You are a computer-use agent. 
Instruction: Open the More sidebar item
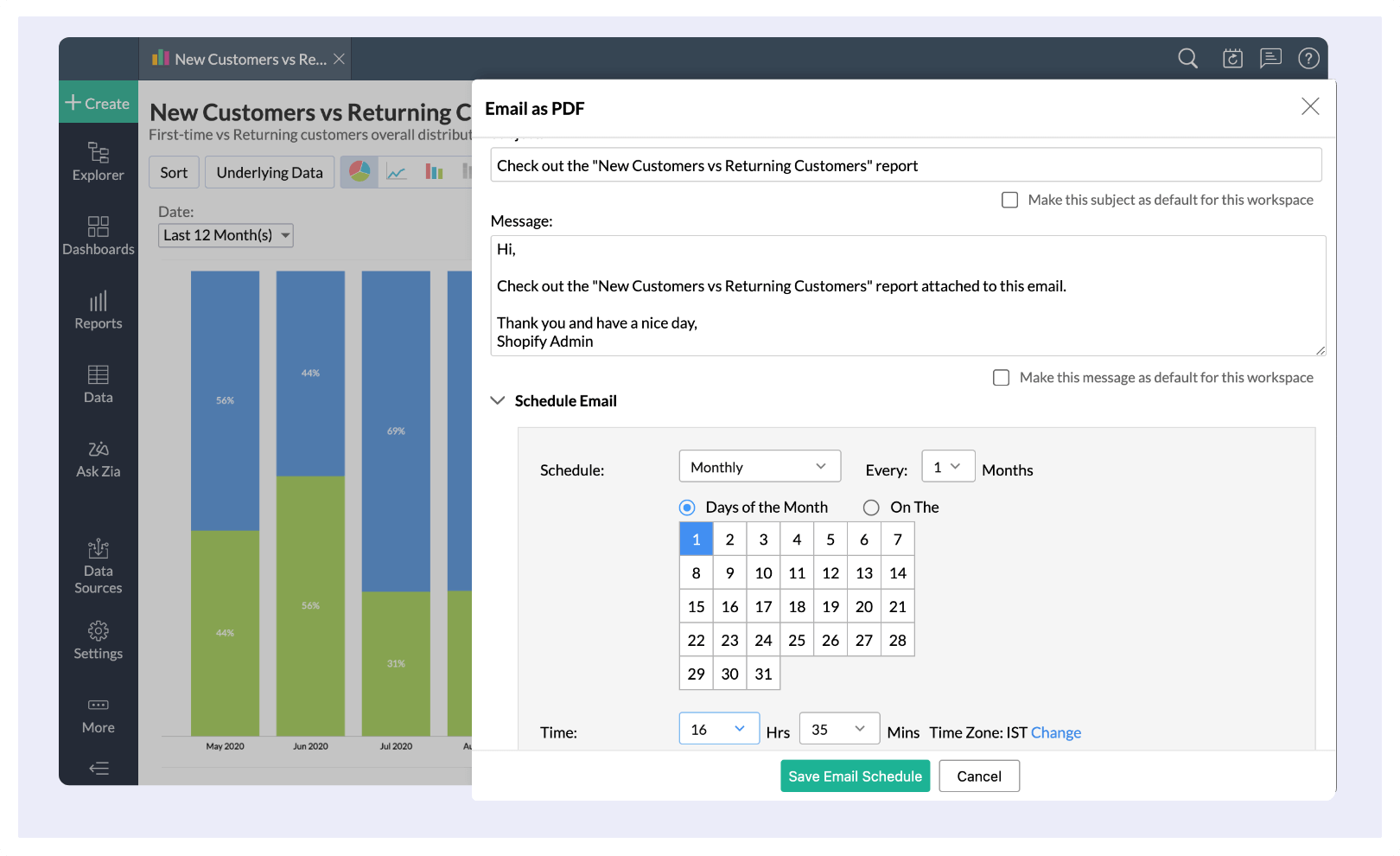click(98, 715)
